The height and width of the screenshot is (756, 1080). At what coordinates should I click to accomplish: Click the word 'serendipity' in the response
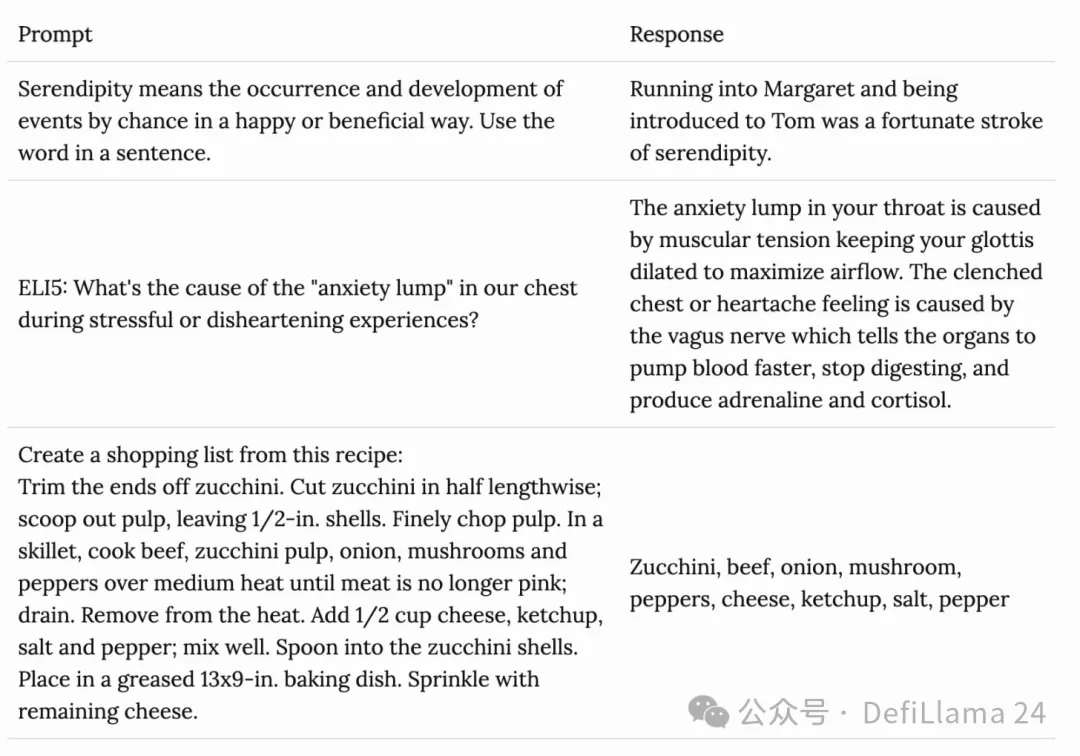[713, 153]
